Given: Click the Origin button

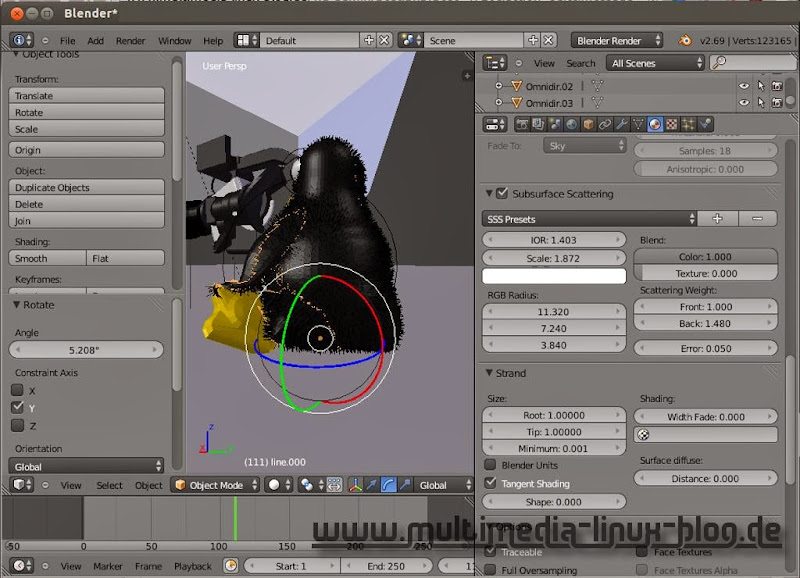Looking at the screenshot, I should 86,150.
